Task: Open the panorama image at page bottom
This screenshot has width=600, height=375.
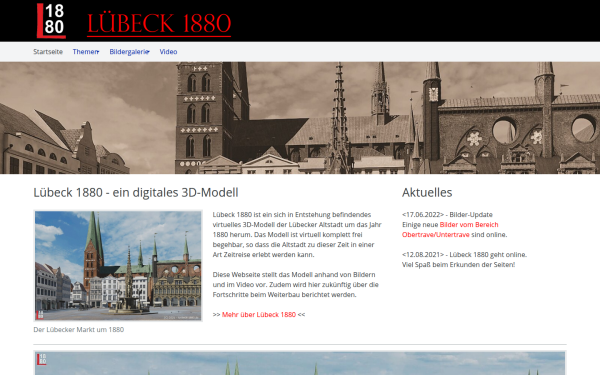Action: click(x=300, y=363)
